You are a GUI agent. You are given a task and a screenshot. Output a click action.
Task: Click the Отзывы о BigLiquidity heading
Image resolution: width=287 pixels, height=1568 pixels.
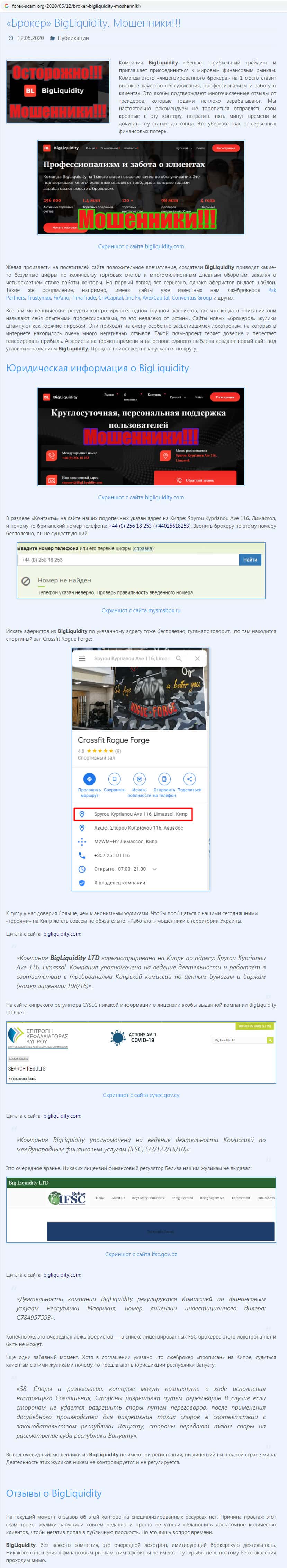point(54,1493)
